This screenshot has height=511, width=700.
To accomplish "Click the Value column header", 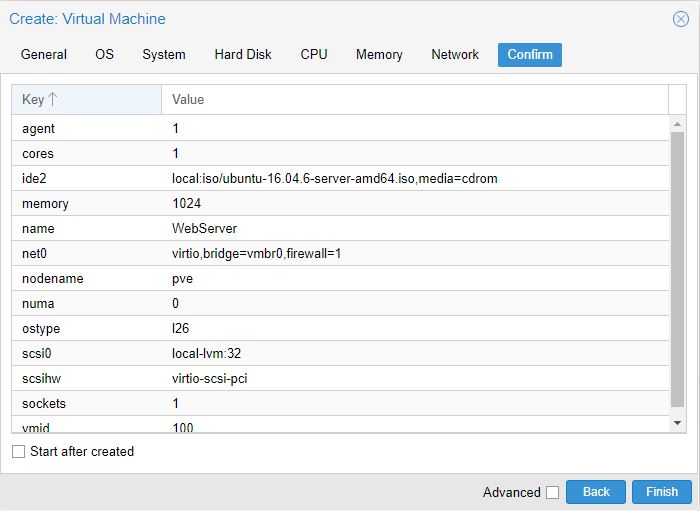I will pyautogui.click(x=414, y=100).
